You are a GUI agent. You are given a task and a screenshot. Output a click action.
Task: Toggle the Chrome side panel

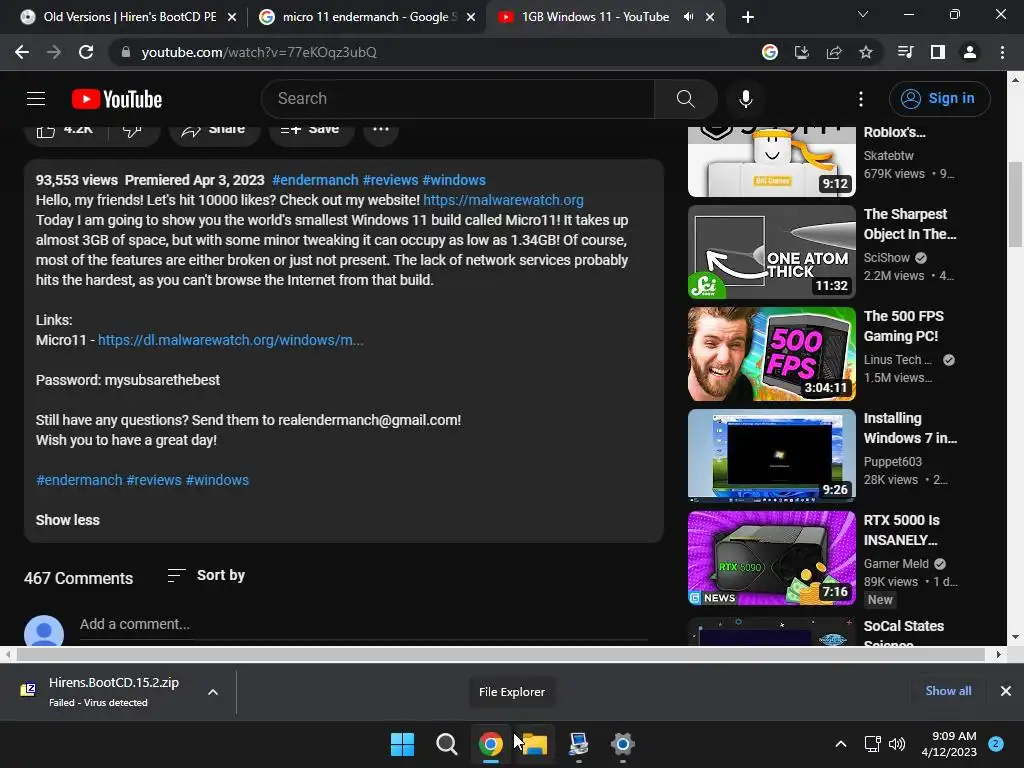click(938, 52)
